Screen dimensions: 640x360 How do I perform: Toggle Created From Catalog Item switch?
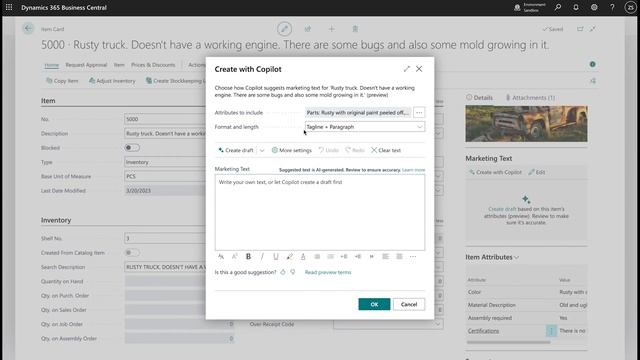click(x=132, y=252)
